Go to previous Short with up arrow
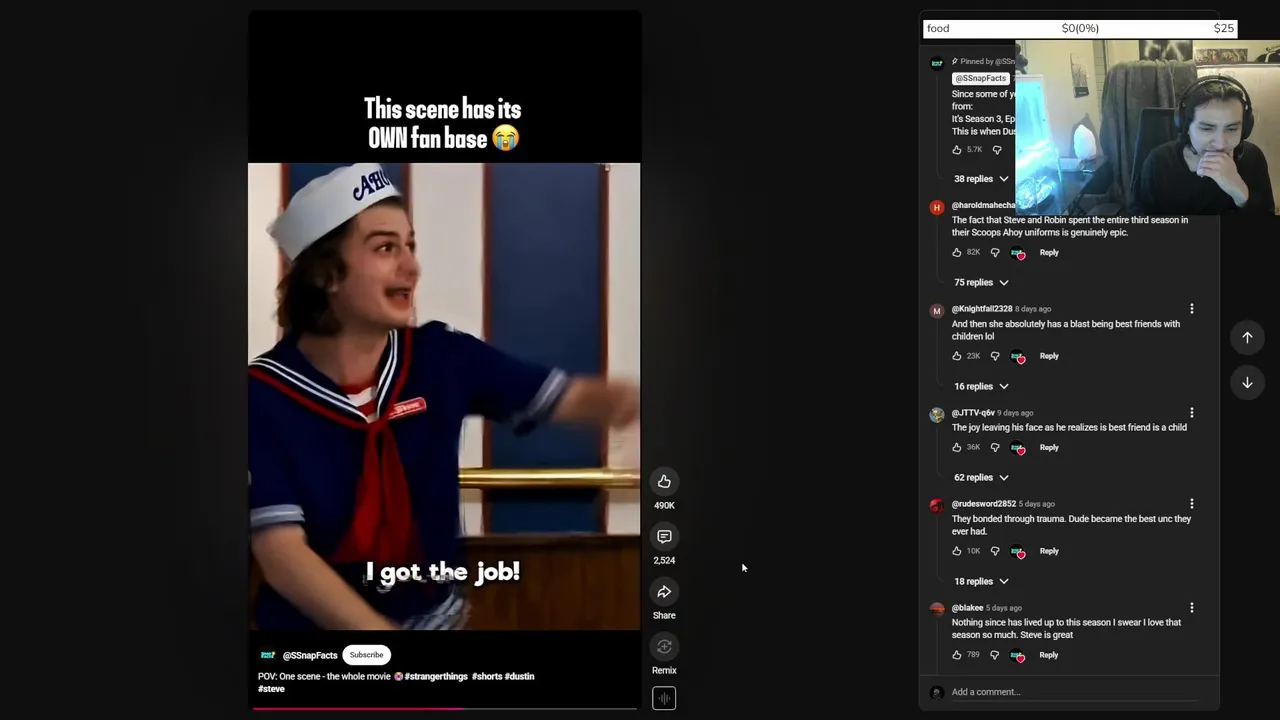 click(x=1247, y=338)
